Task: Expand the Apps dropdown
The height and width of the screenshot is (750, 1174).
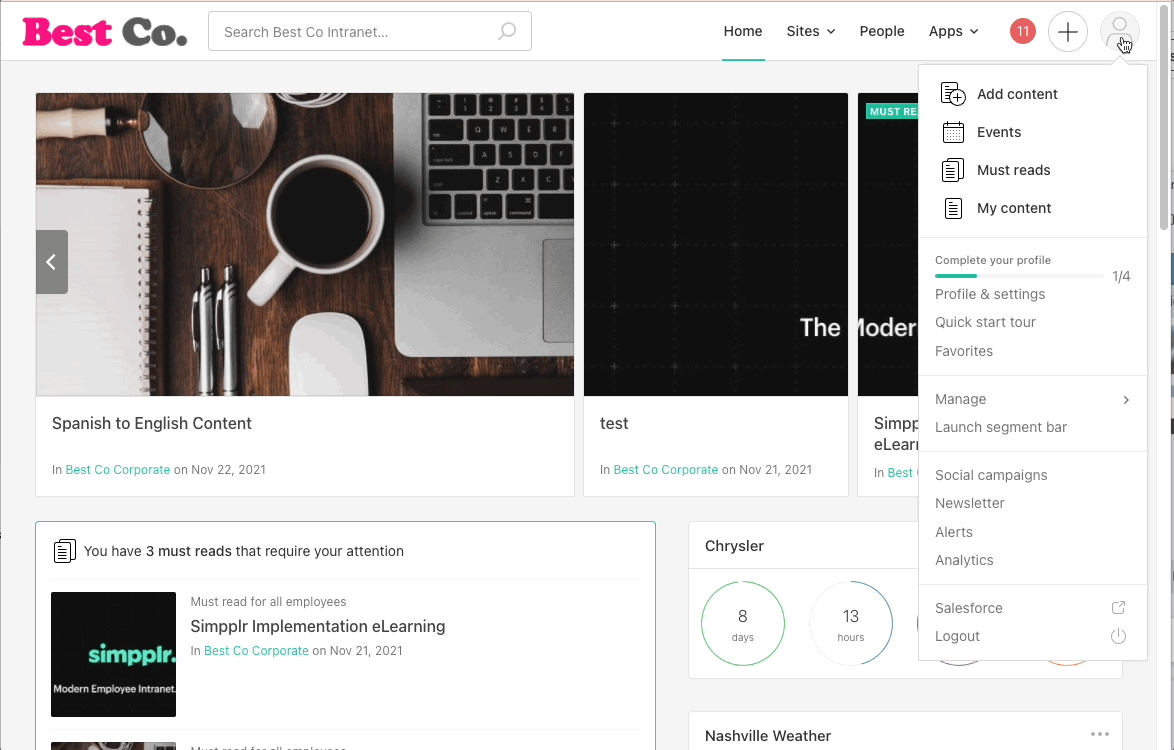Action: (x=954, y=31)
